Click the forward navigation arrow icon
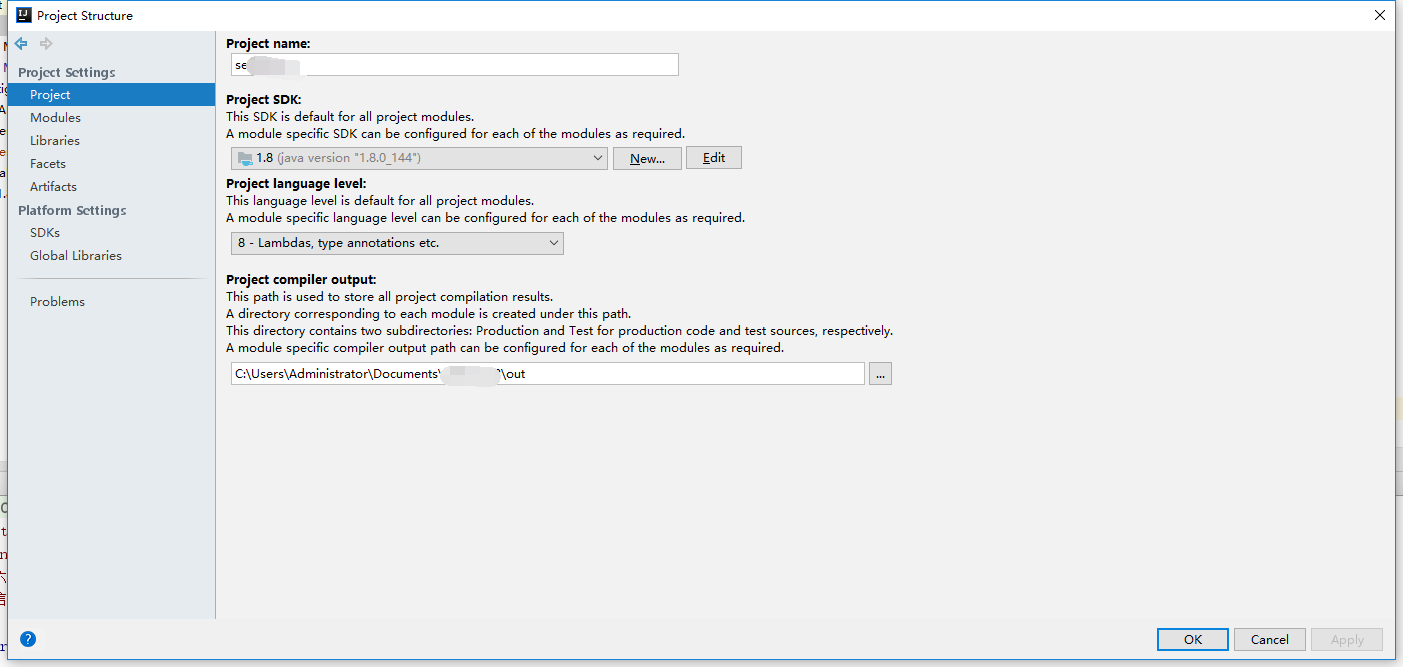This screenshot has width=1403, height=667. [x=46, y=44]
